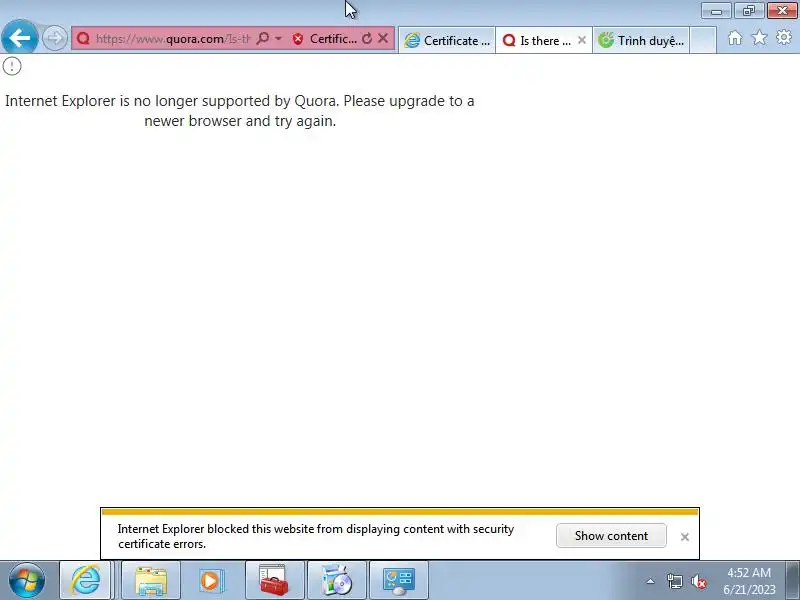Click Internet Explorer taskbar icon
This screenshot has width=800, height=600.
click(x=85, y=580)
